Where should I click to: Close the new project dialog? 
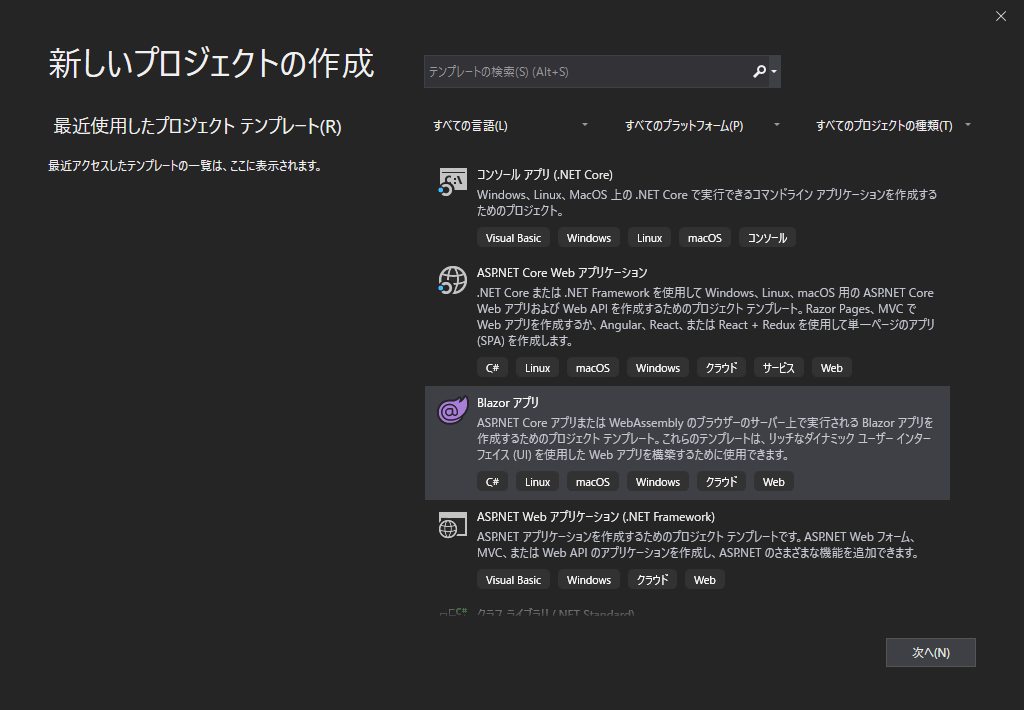(1000, 16)
